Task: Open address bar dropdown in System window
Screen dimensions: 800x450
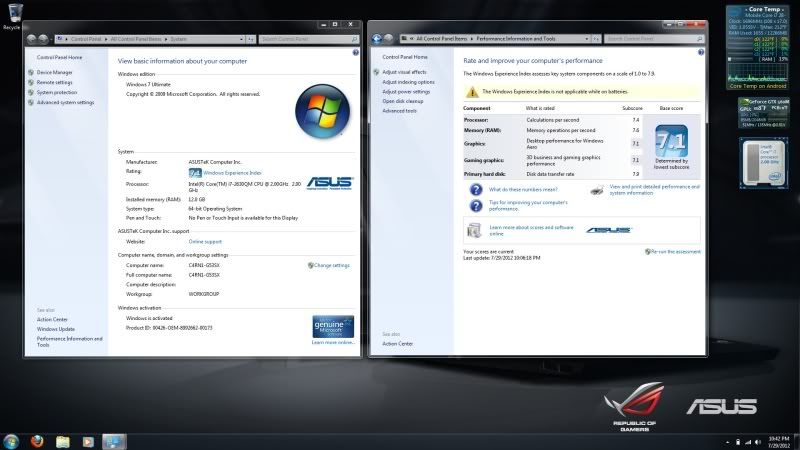Action: [x=241, y=39]
